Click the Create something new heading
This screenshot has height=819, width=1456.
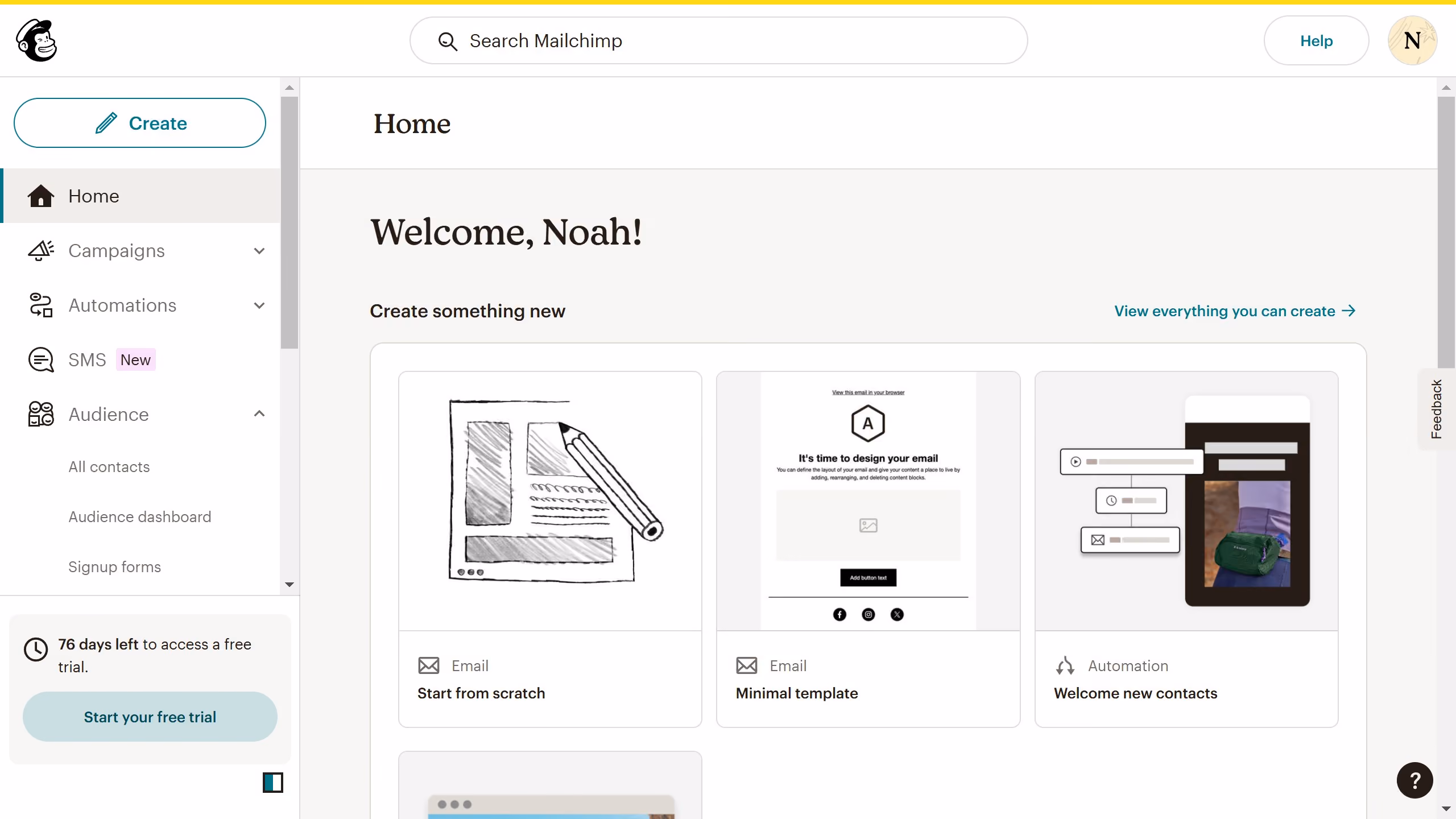coord(468,311)
